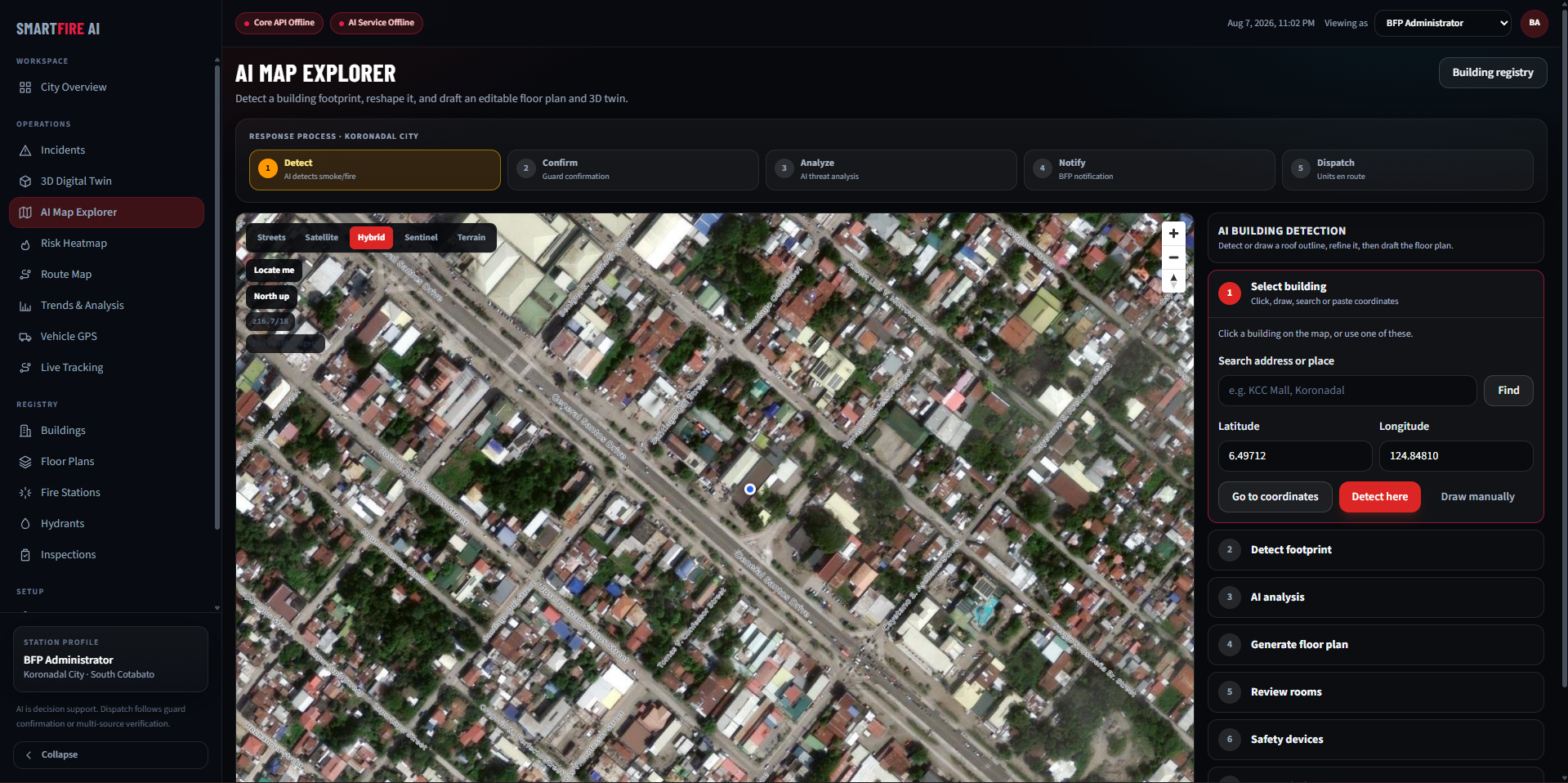Viewport: 1568px width, 783px height.
Task: Click the Find button
Action: click(1508, 391)
